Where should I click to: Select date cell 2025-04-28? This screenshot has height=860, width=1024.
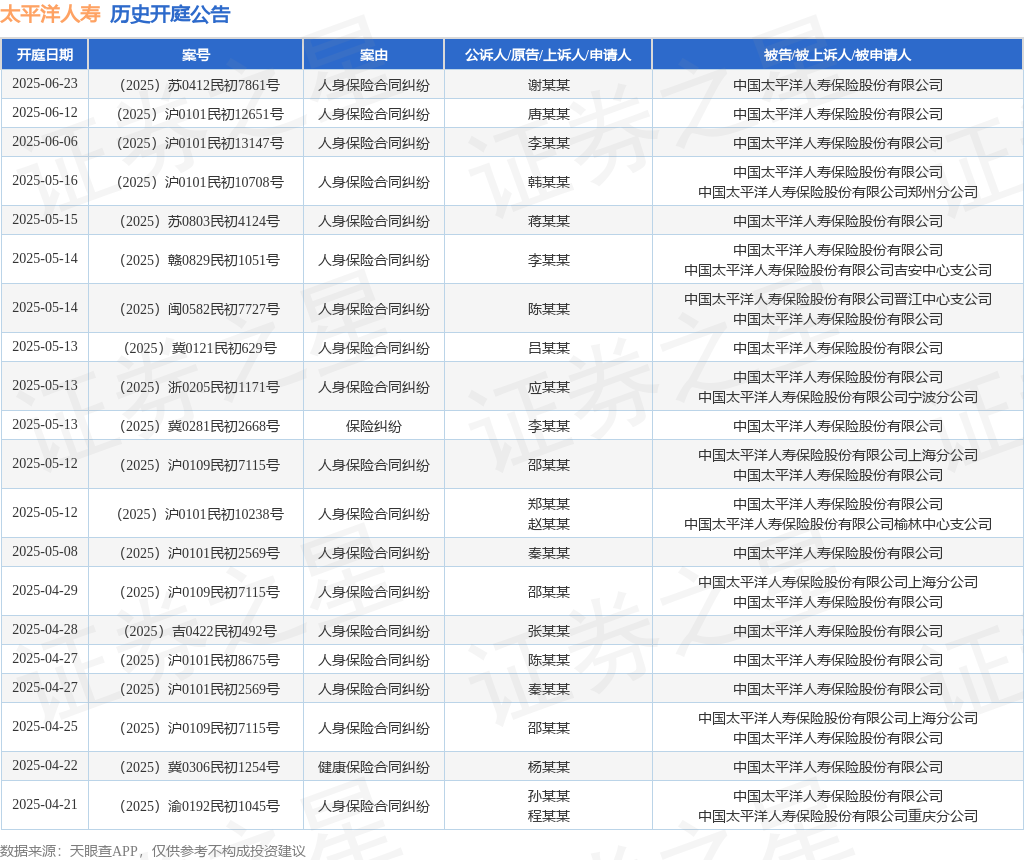pyautogui.click(x=44, y=629)
